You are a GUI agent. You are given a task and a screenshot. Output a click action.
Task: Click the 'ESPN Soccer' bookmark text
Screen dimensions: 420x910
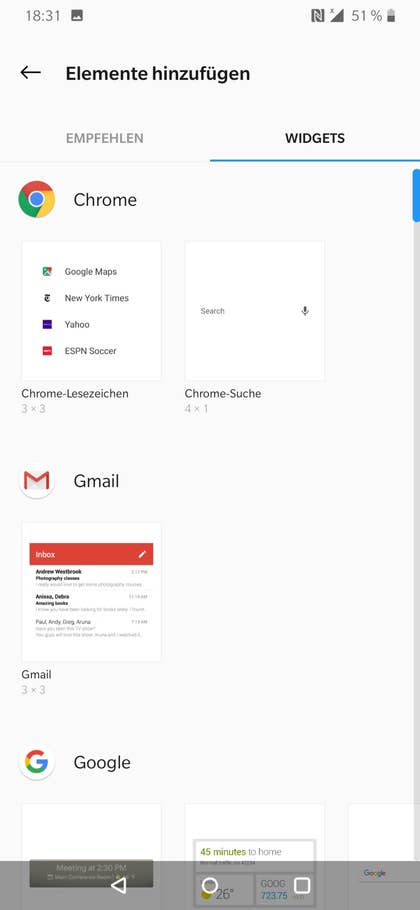point(90,351)
